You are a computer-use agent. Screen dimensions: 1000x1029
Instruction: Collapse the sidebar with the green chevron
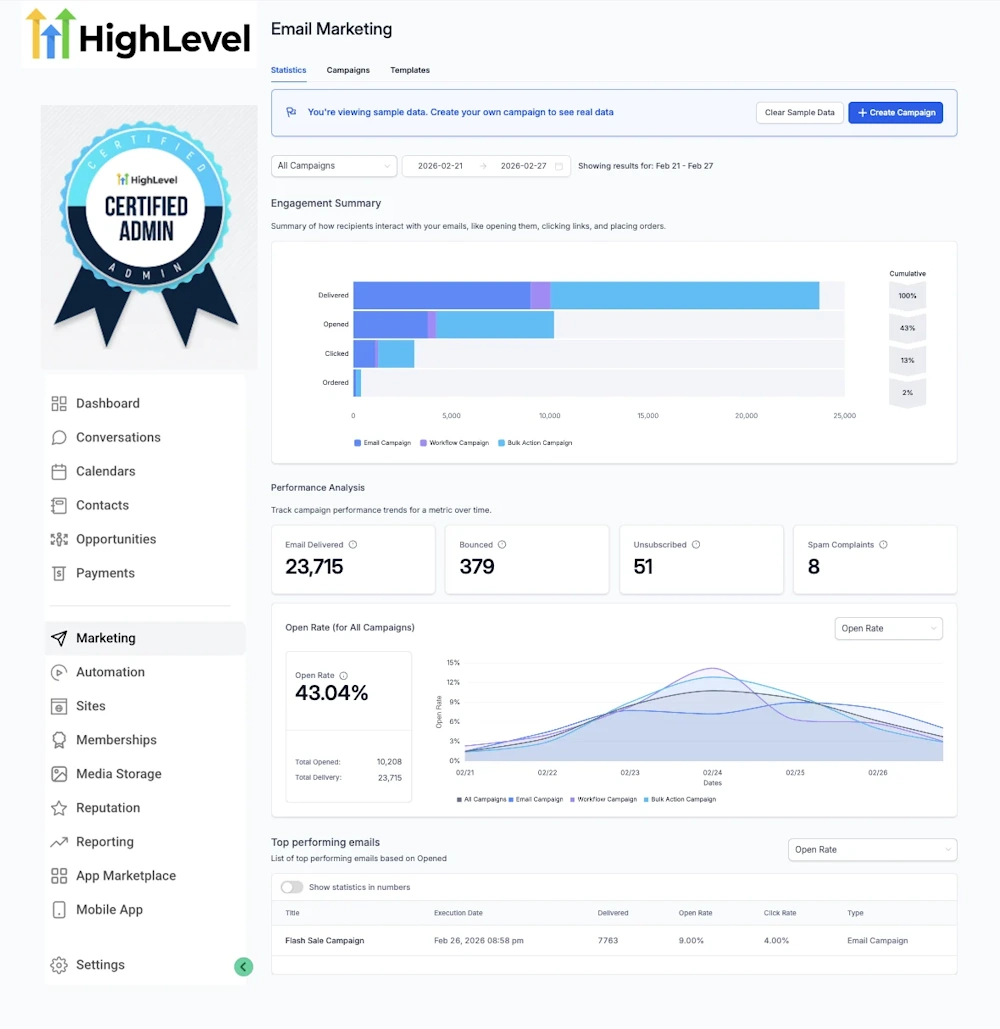tap(243, 967)
